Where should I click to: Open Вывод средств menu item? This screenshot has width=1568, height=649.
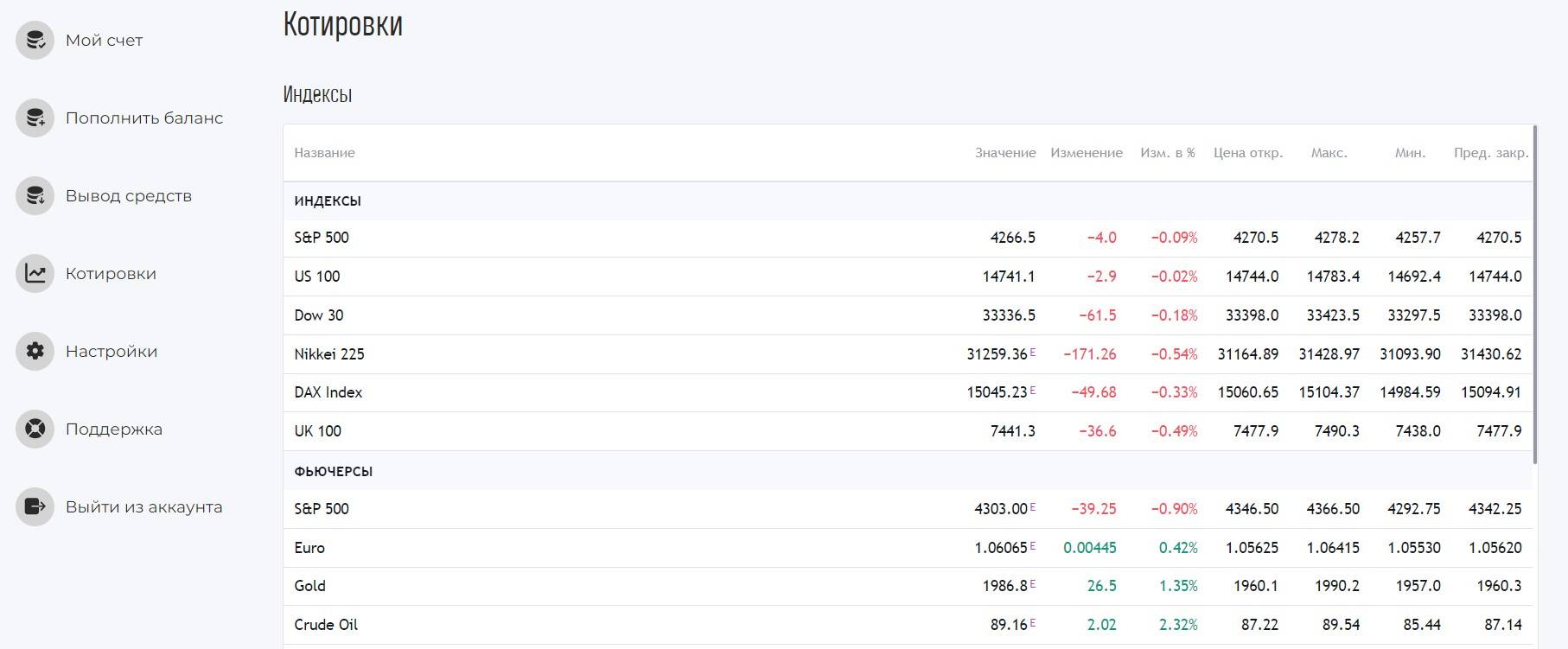click(x=129, y=196)
